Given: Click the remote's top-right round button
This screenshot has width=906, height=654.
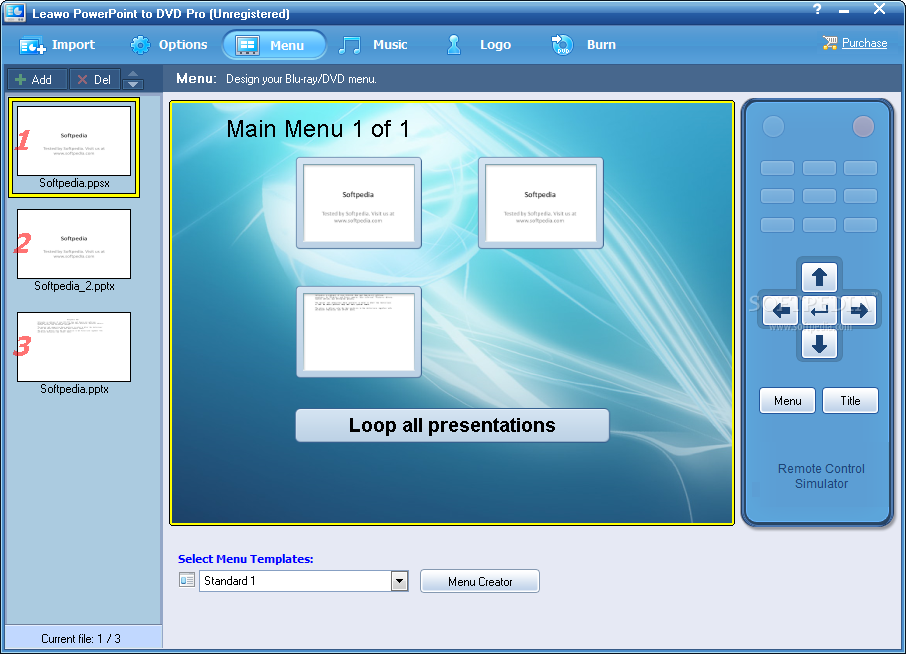Looking at the screenshot, I should [863, 127].
